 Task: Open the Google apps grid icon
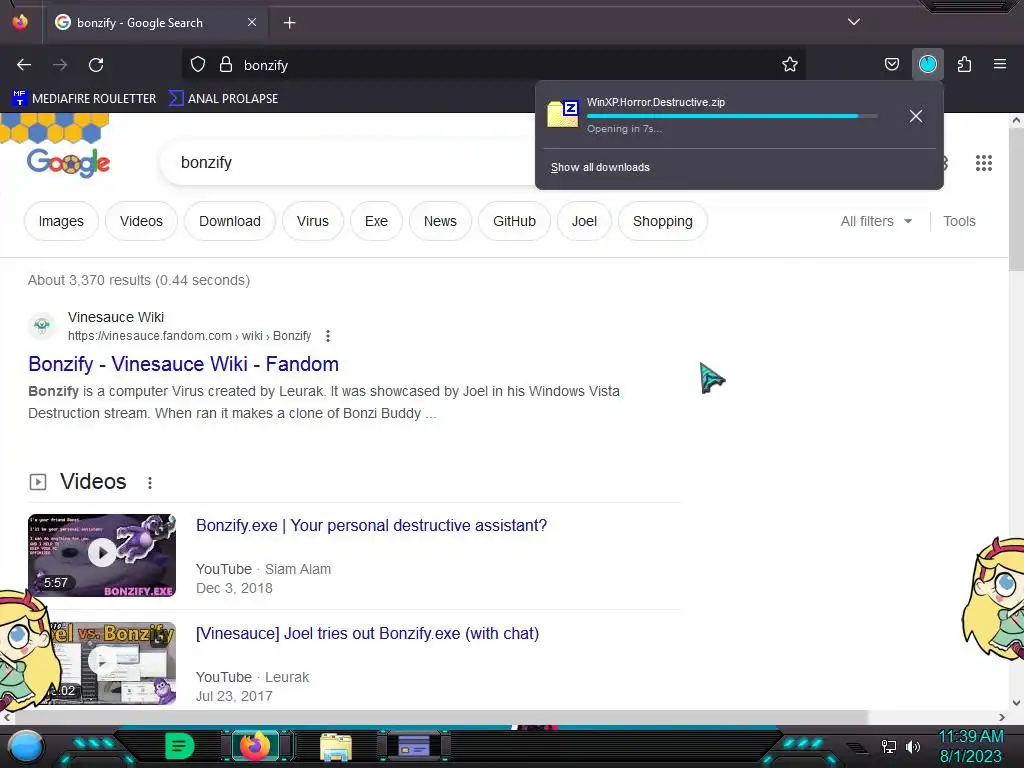click(x=984, y=163)
